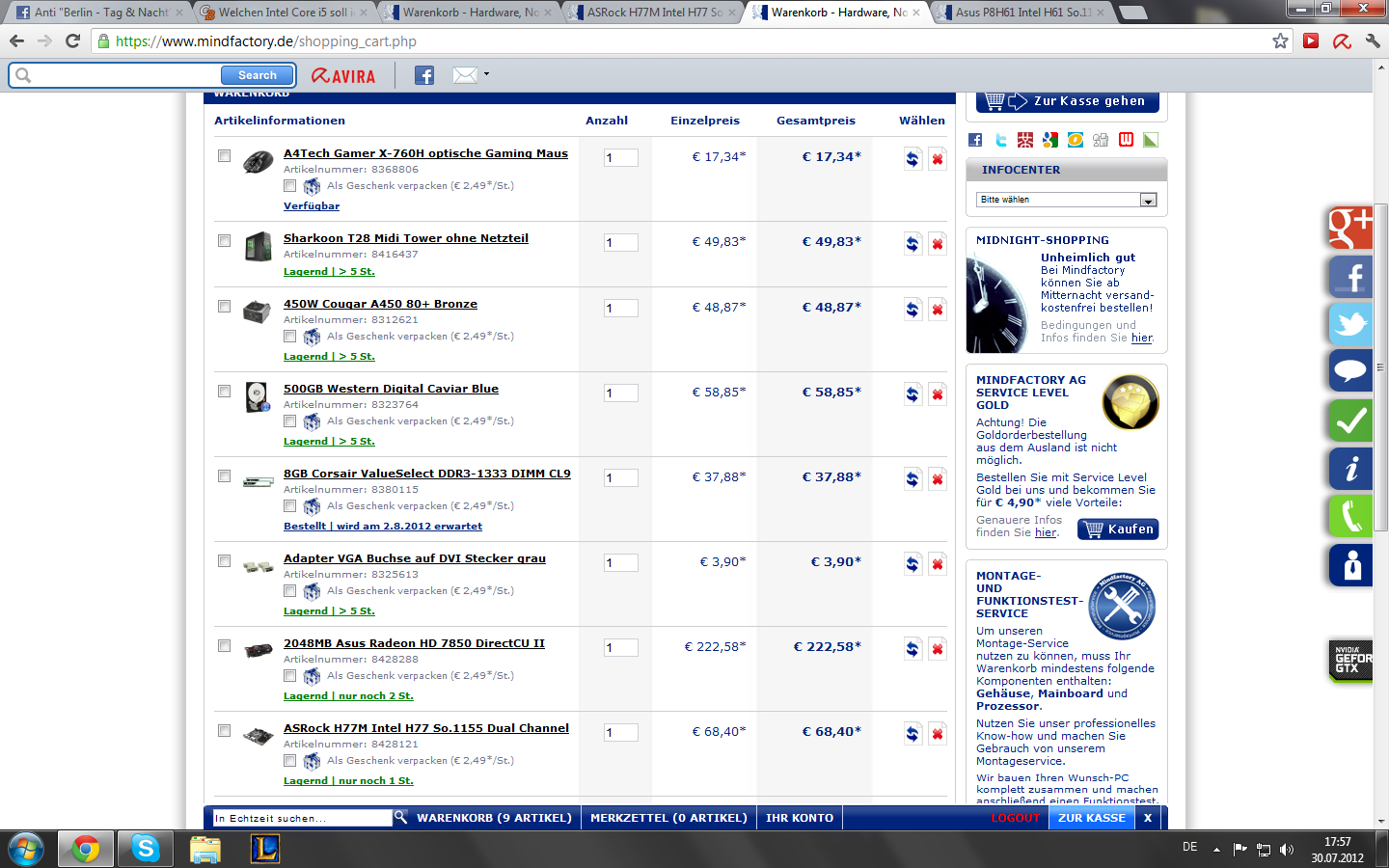Select checkbox for 2048MB Asus Radeon HD 7850
This screenshot has width=1389, height=868.
pyautogui.click(x=224, y=645)
